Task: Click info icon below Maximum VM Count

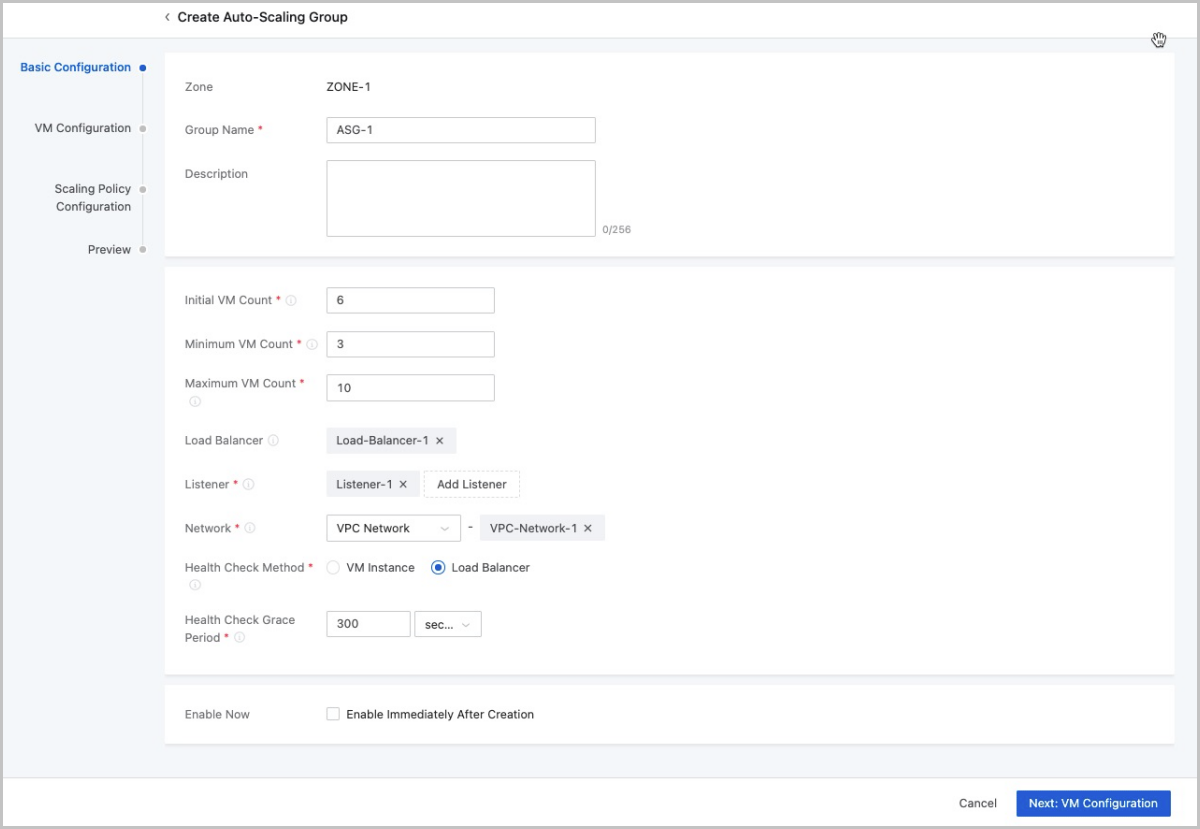Action: pyautogui.click(x=195, y=402)
